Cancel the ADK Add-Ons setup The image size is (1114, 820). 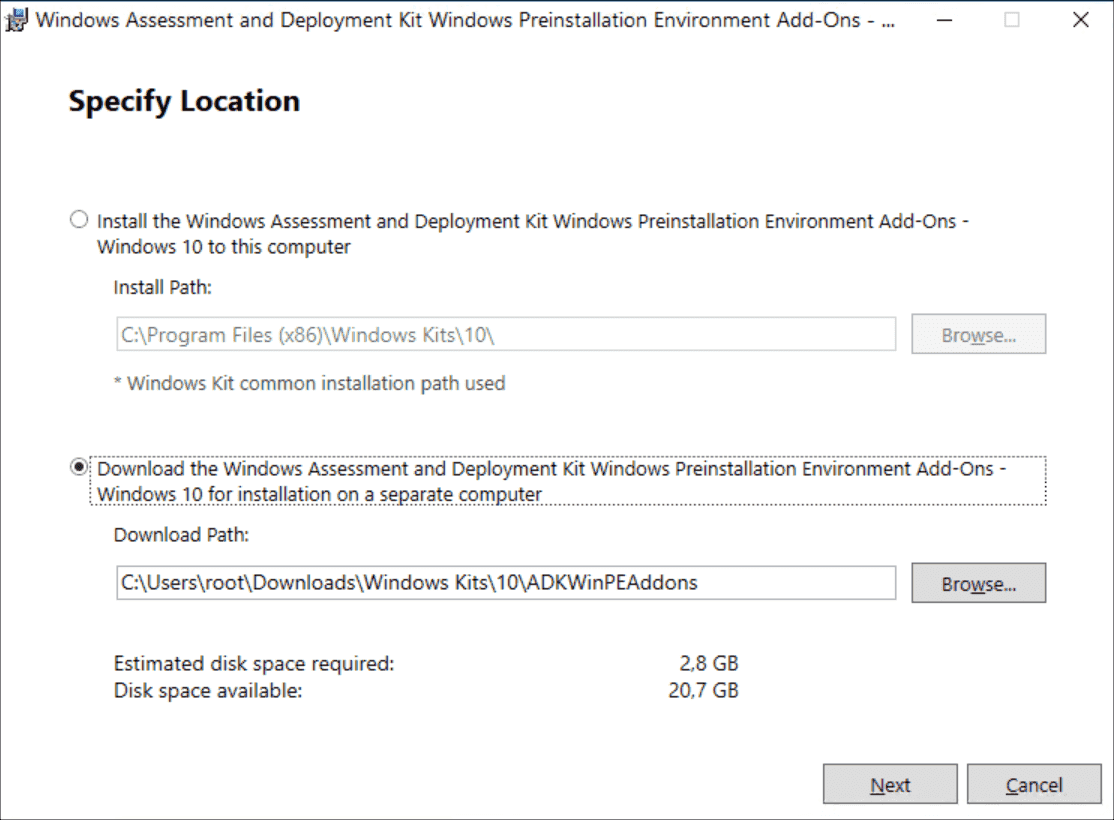tap(1035, 784)
